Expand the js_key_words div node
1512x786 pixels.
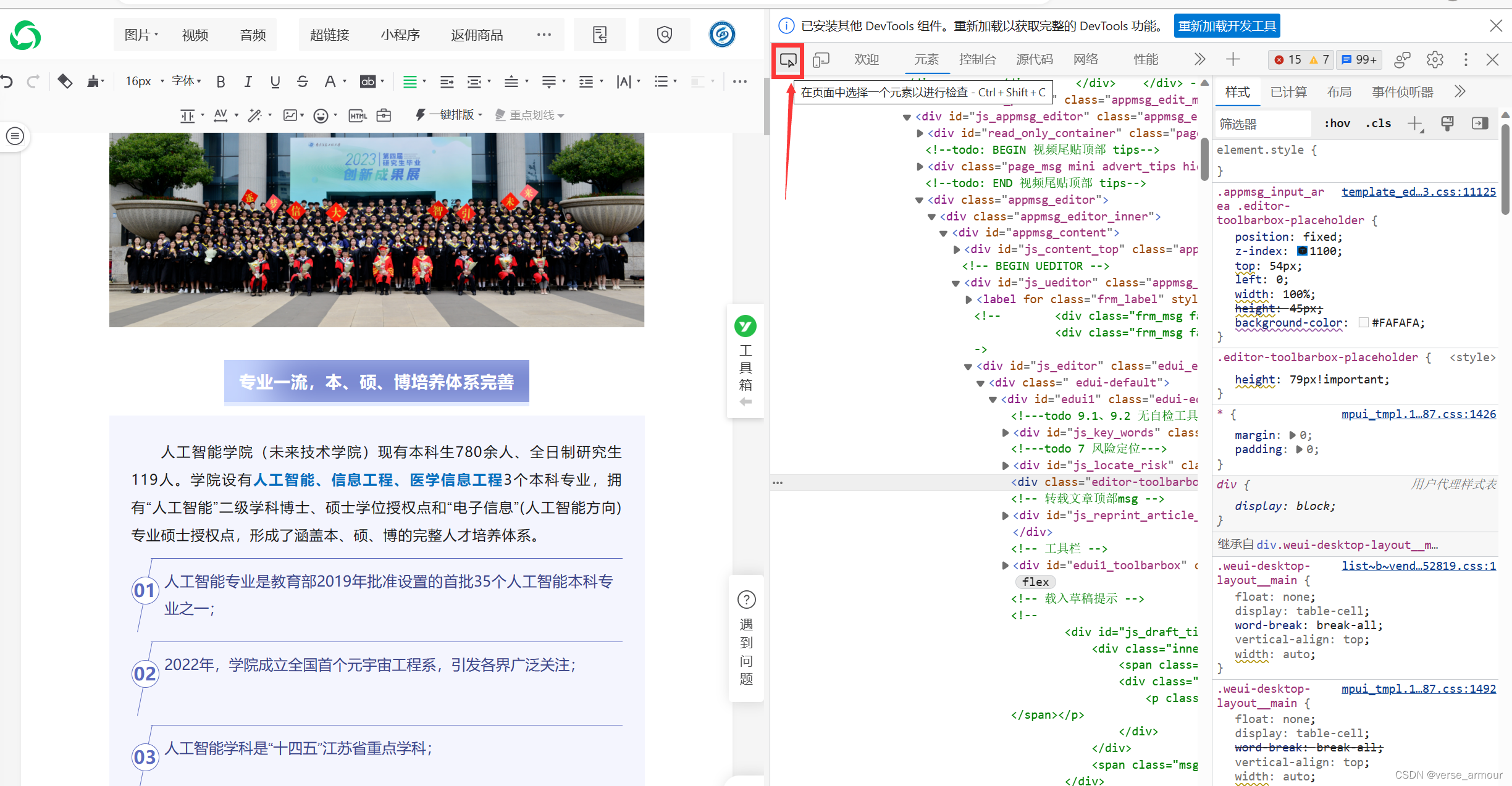1006,433
